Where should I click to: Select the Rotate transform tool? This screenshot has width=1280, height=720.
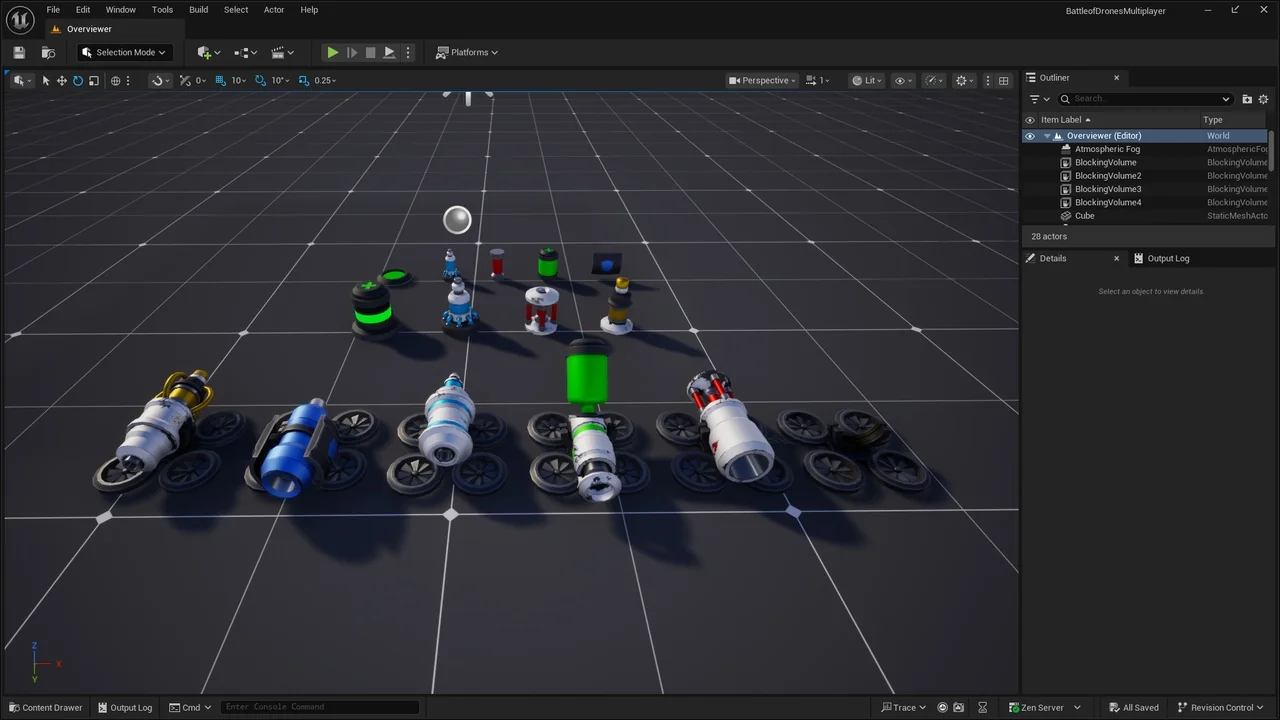click(x=77, y=80)
